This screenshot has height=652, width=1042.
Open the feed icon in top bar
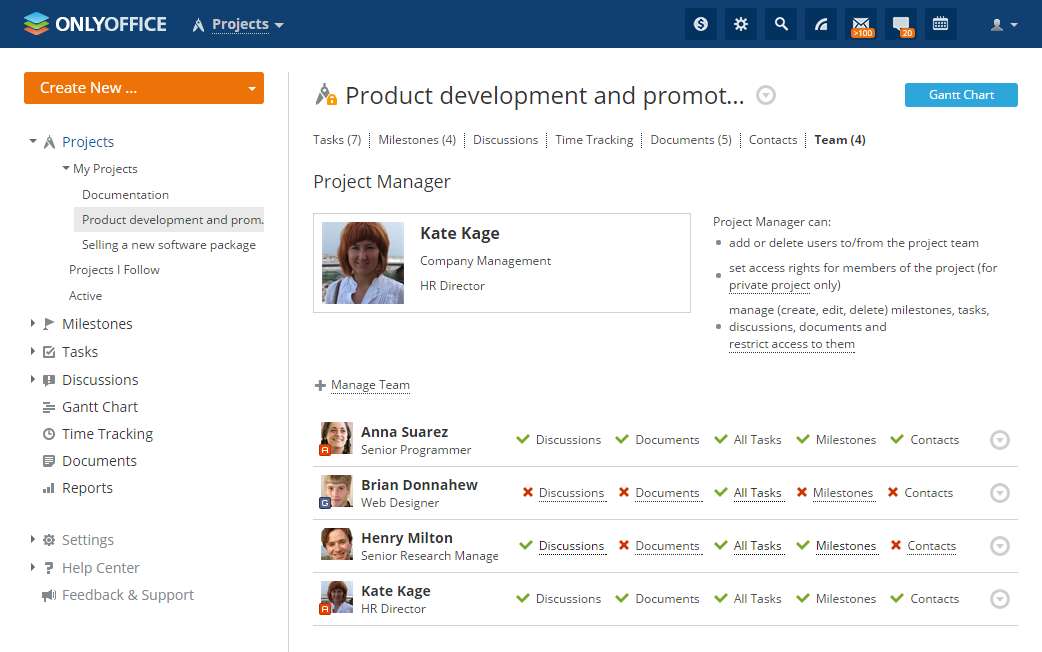point(821,24)
